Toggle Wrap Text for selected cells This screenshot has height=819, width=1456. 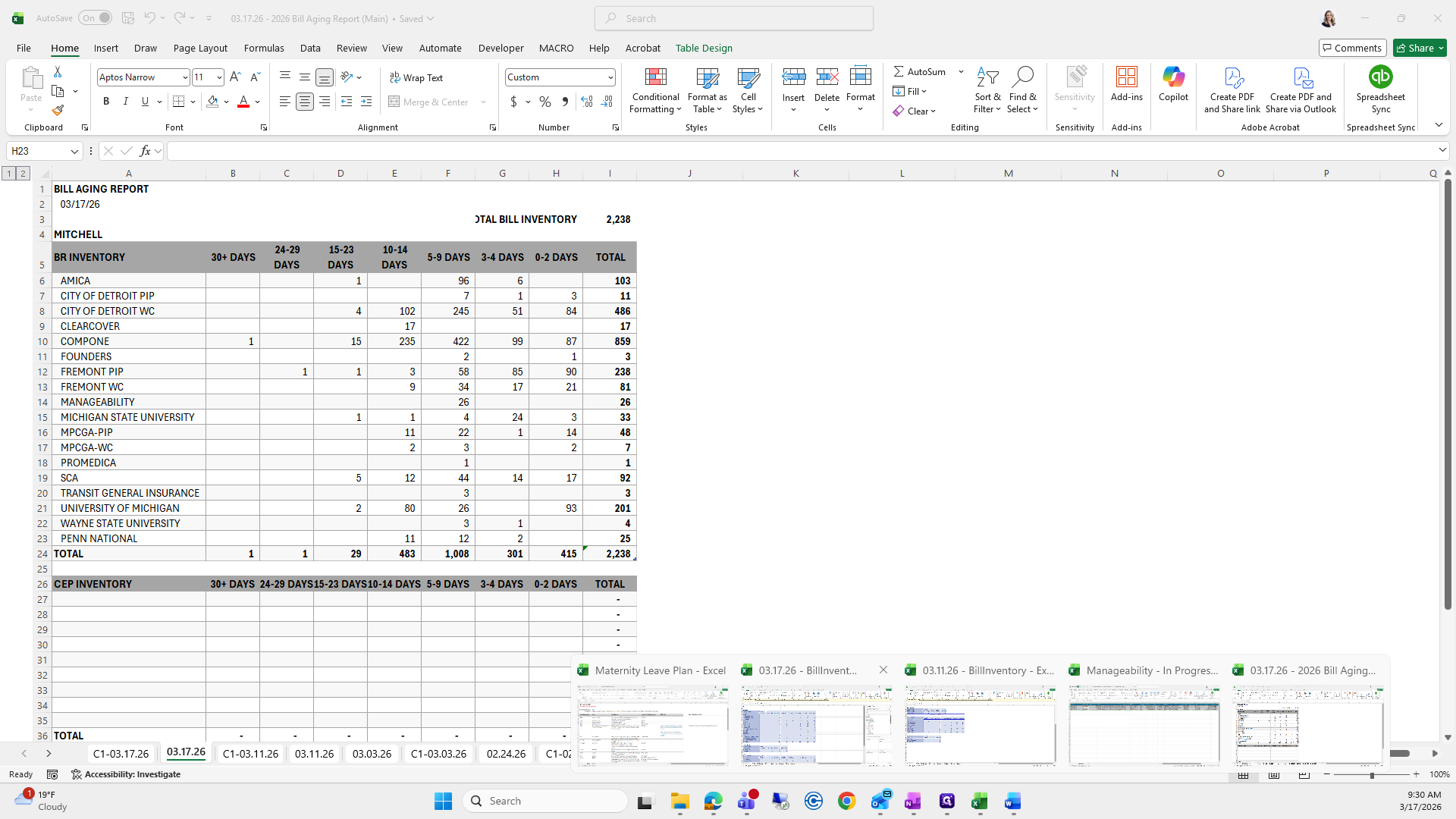(x=416, y=77)
